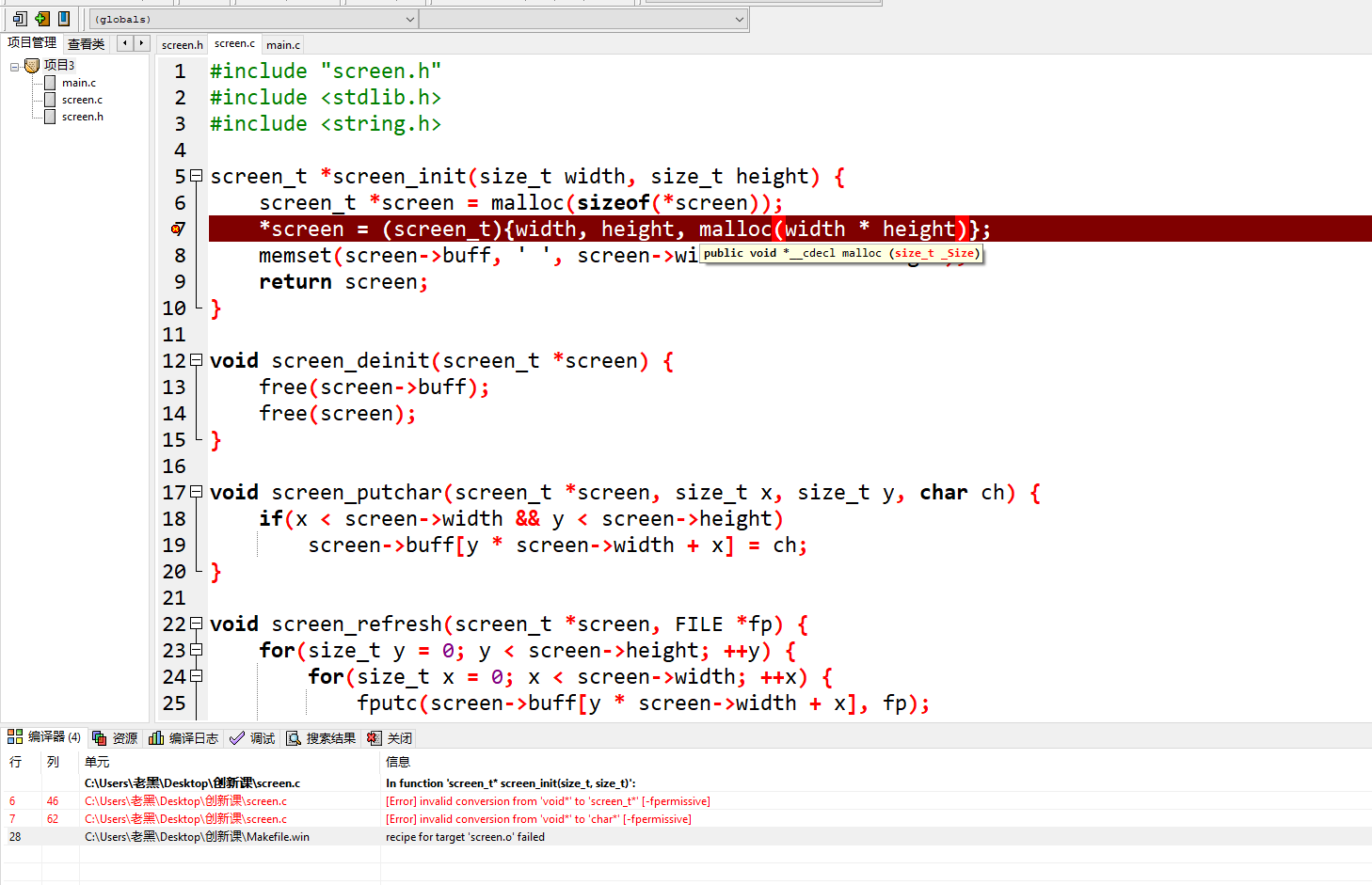This screenshot has width=1372, height=885.
Task: Open the main.c editor tab
Action: 283,44
